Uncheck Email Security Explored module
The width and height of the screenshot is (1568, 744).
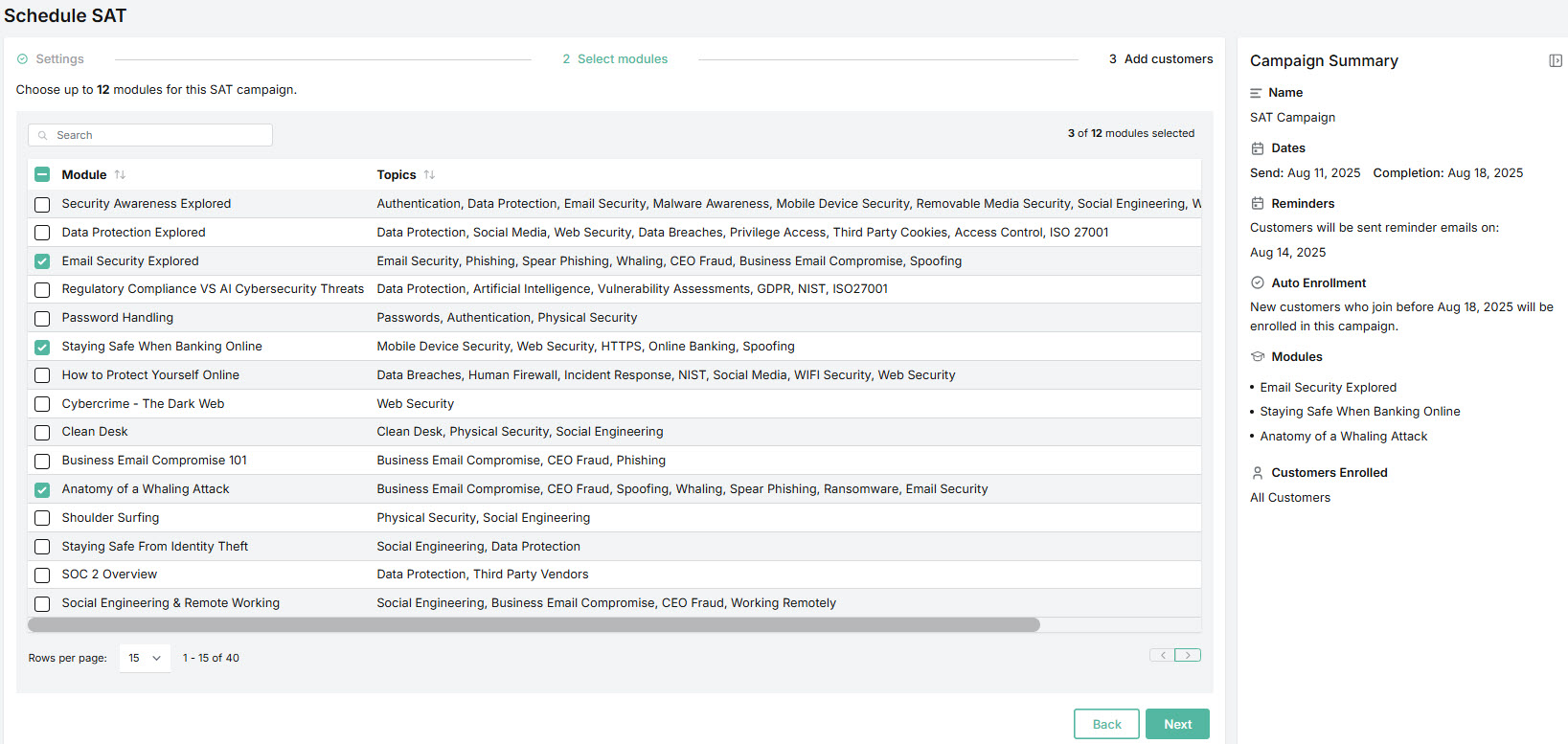pyautogui.click(x=42, y=261)
